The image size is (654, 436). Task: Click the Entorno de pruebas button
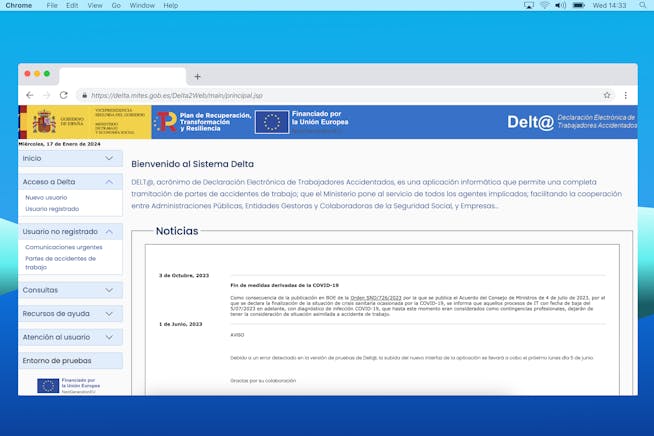point(70,360)
